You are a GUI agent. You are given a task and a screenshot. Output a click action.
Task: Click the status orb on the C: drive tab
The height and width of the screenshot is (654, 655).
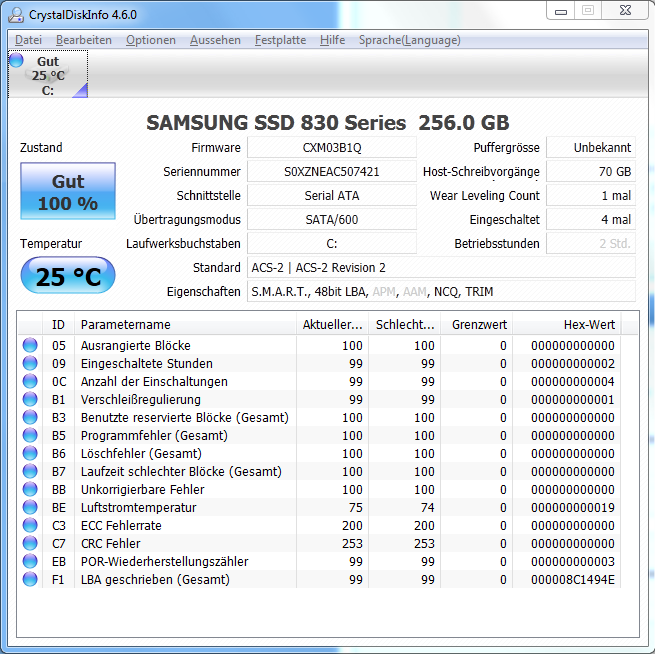click(16, 60)
